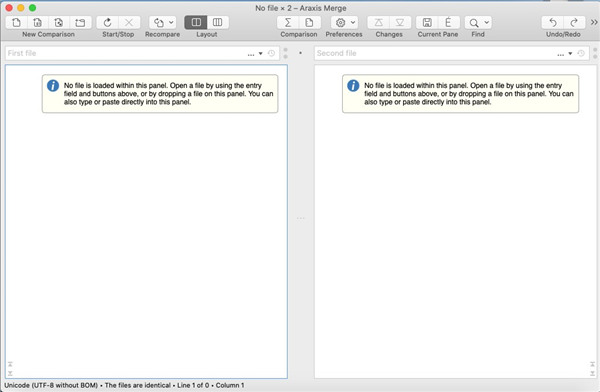Click the right pane info icon
The width and height of the screenshot is (600, 392).
(x=353, y=85)
